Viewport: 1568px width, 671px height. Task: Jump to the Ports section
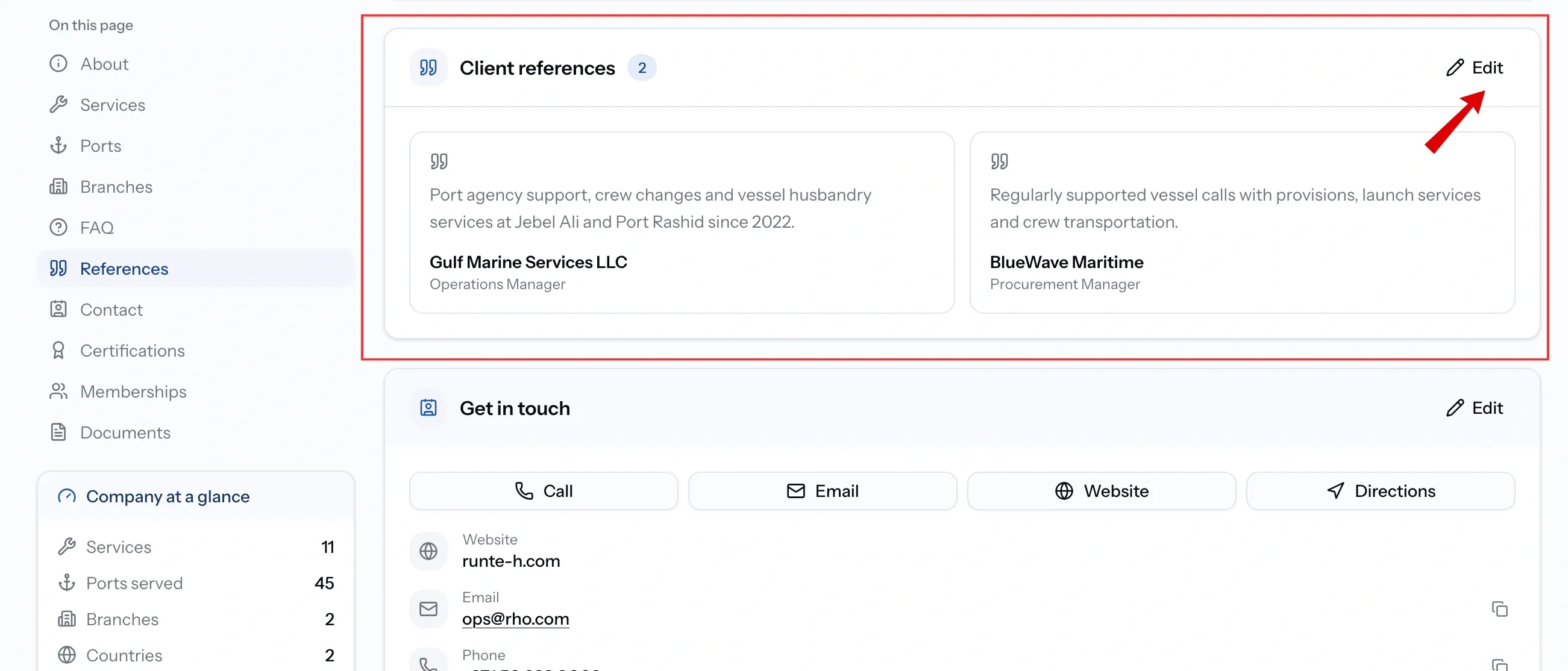(x=196, y=145)
